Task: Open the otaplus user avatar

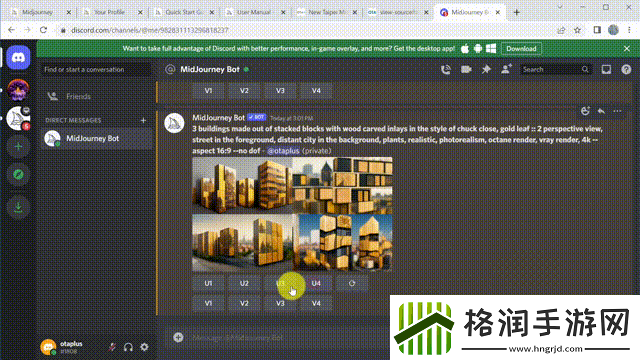Action: pos(49,347)
